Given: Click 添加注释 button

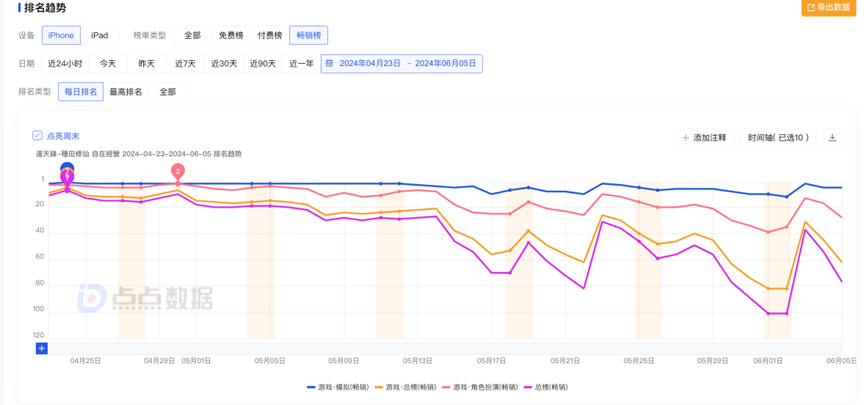Looking at the screenshot, I should 704,138.
